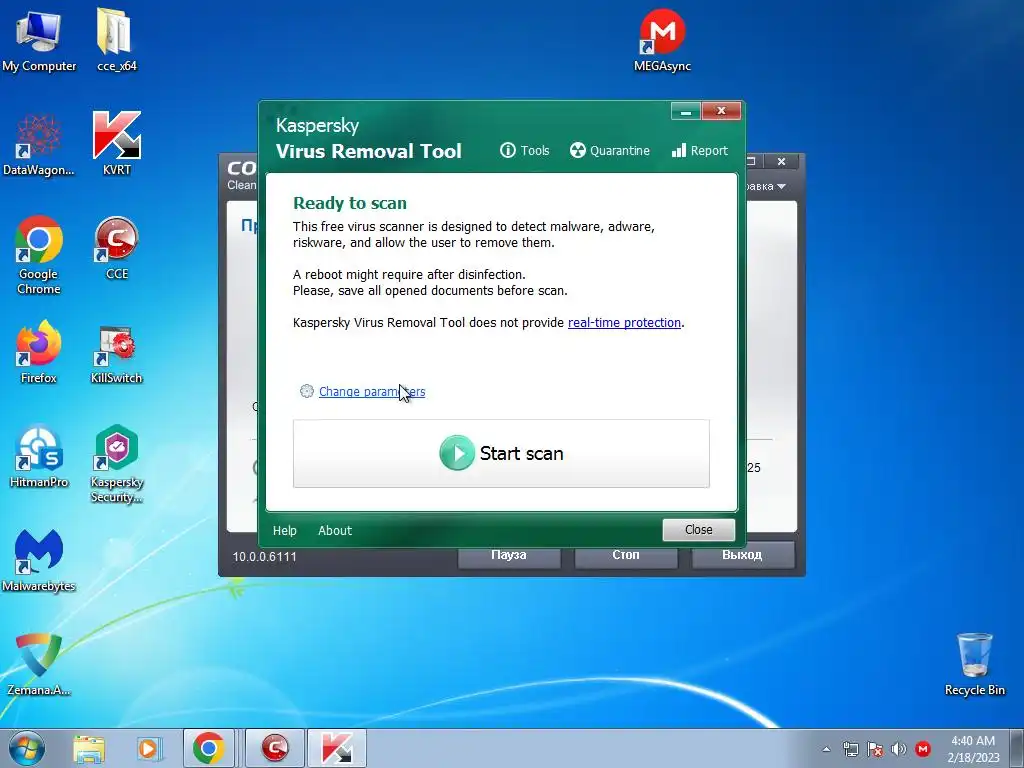
Task: Select the KillSwitch desktop shortcut
Action: coord(116,353)
